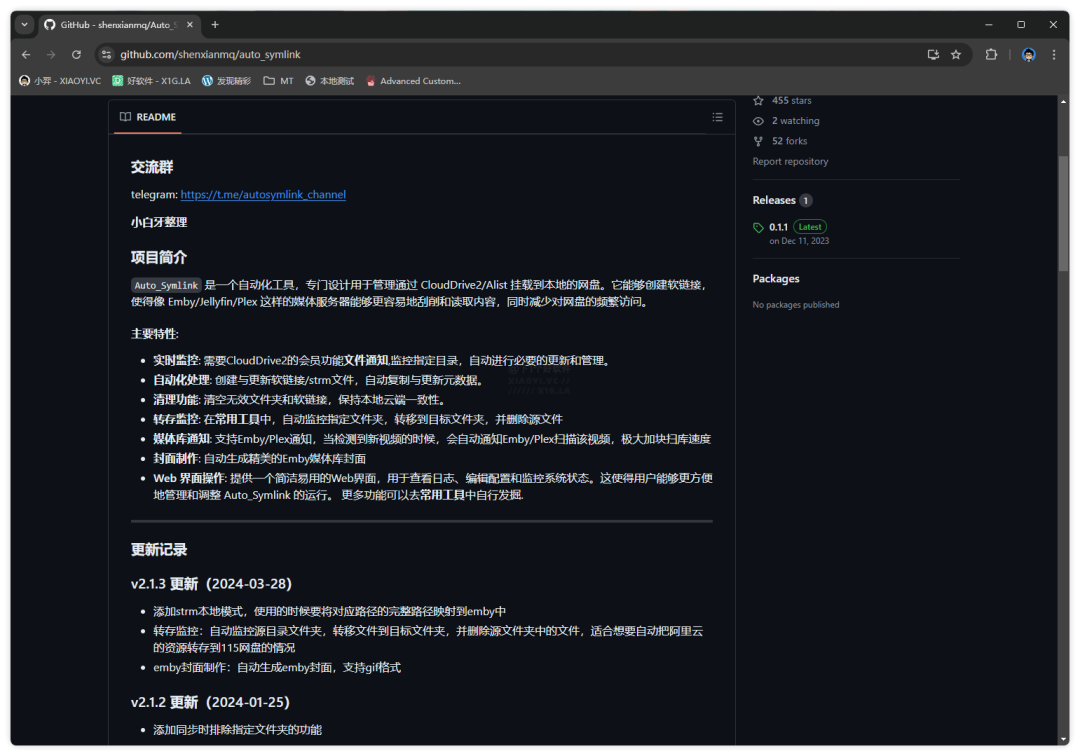The height and width of the screenshot is (756, 1080).
Task: Open the README table of contents icon
Action: click(x=718, y=117)
